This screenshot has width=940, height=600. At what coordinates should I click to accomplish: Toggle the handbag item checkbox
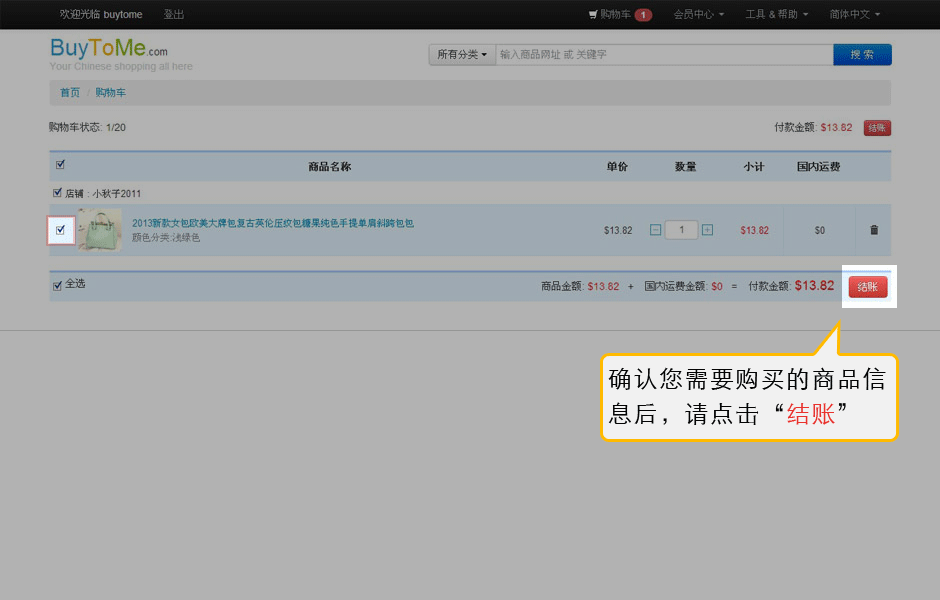pos(61,230)
